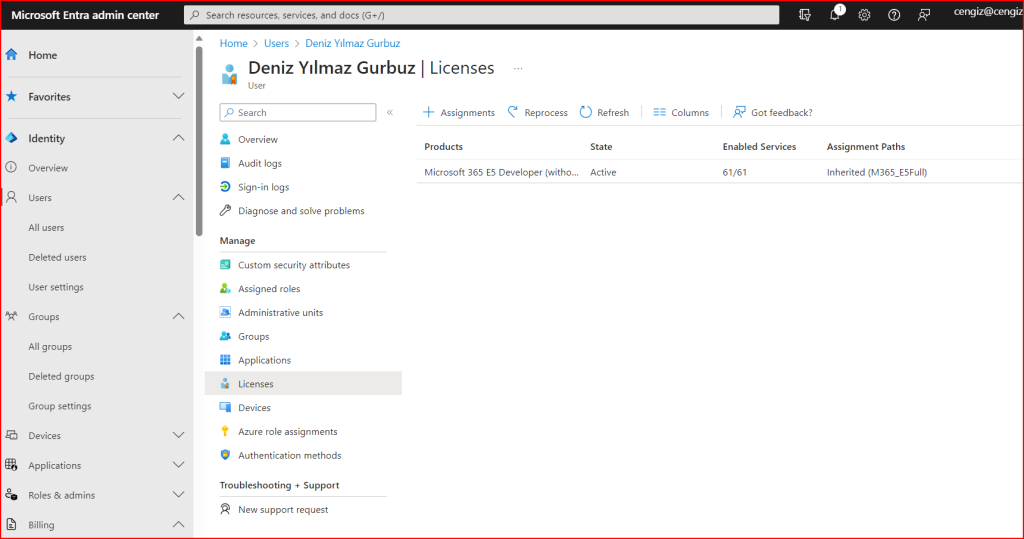
Task: Expand the Applications sidebar section
Action: (178, 465)
